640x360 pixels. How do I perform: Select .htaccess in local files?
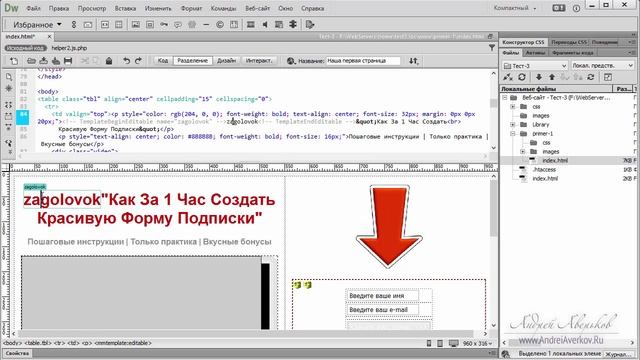[544, 169]
